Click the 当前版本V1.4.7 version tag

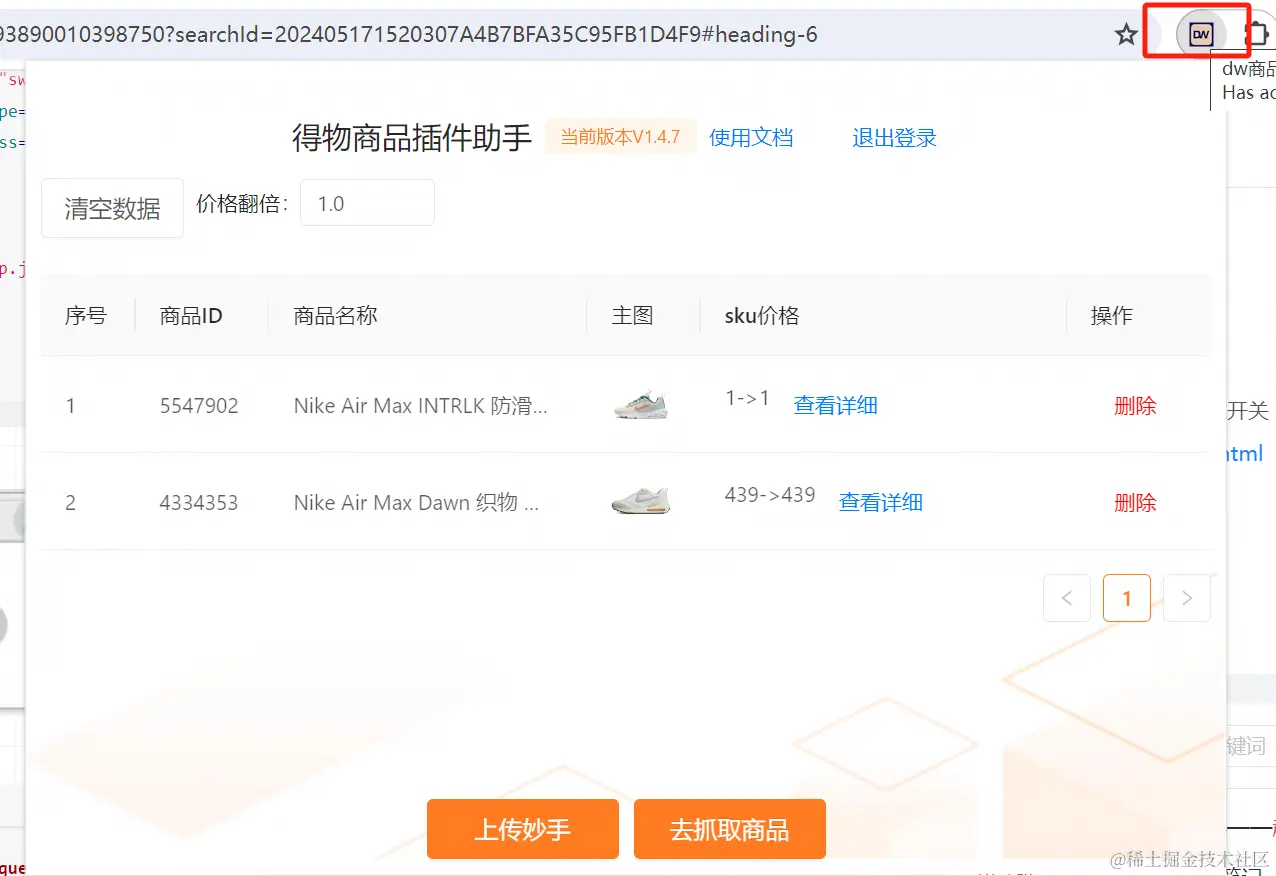point(620,136)
